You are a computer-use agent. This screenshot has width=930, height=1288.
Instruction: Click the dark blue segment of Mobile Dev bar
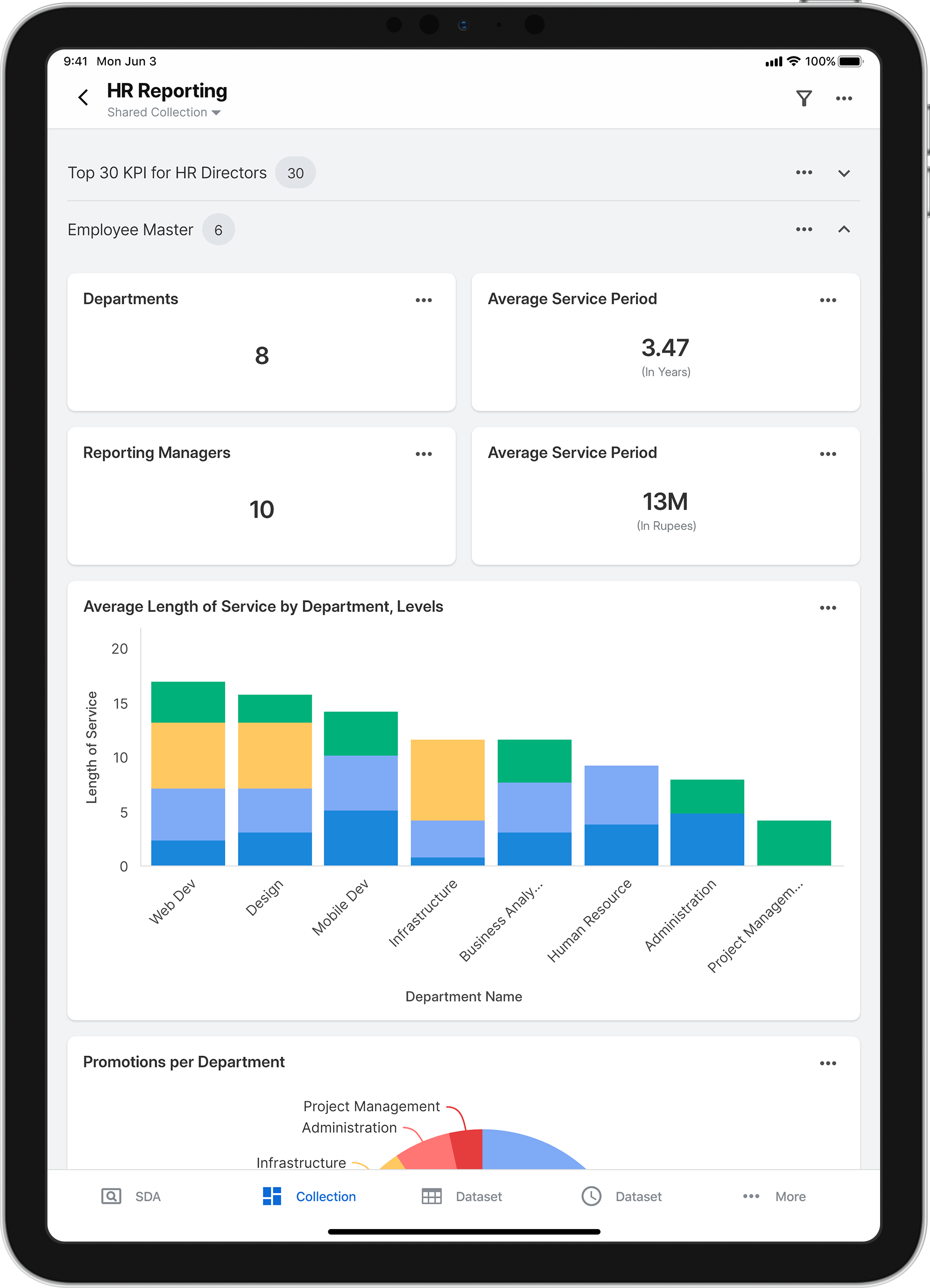coord(360,838)
